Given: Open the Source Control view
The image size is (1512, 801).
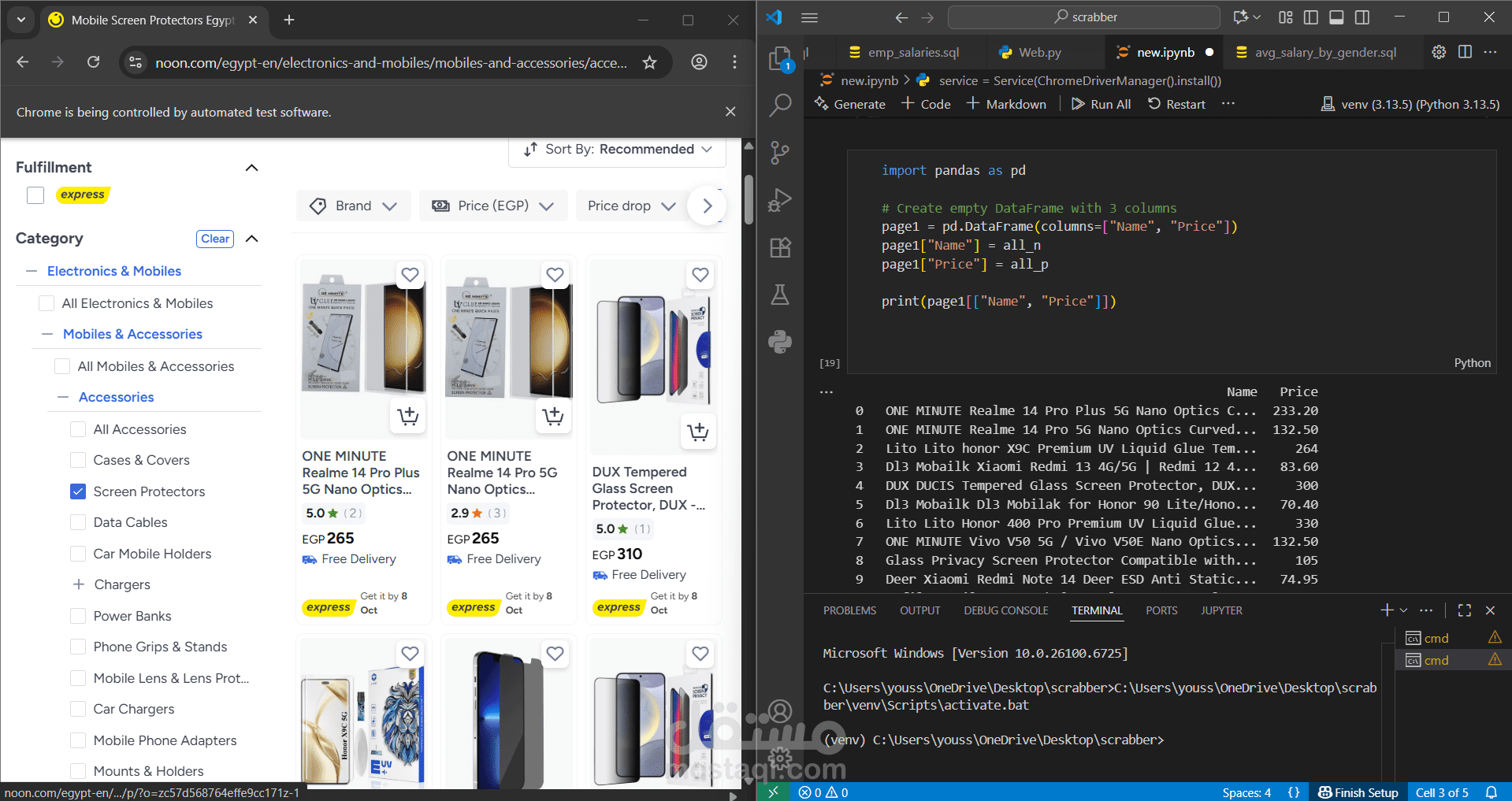Looking at the screenshot, I should coord(780,153).
